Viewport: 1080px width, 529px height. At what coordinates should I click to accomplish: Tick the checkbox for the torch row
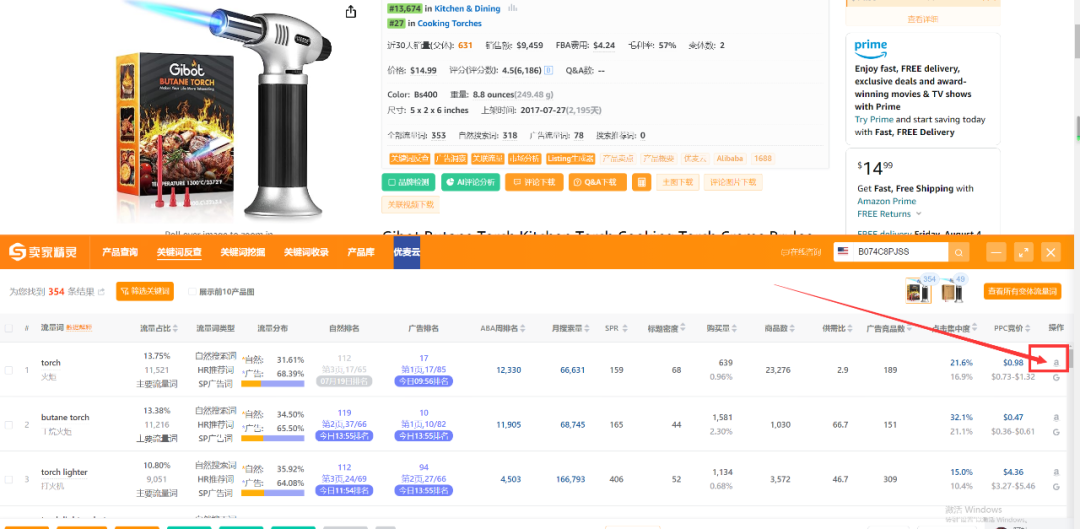click(9, 370)
